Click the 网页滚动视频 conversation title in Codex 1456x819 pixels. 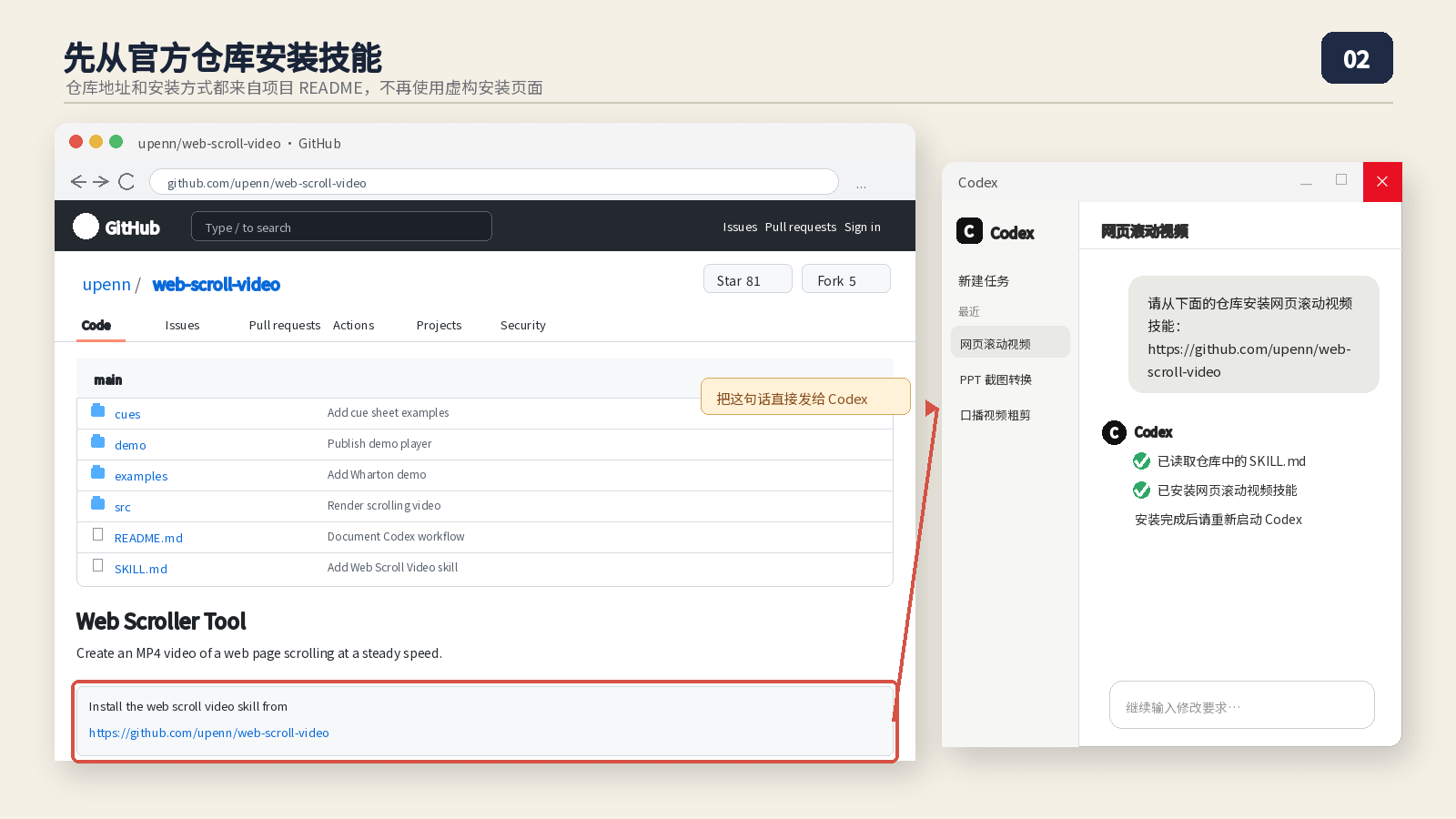[1145, 231]
